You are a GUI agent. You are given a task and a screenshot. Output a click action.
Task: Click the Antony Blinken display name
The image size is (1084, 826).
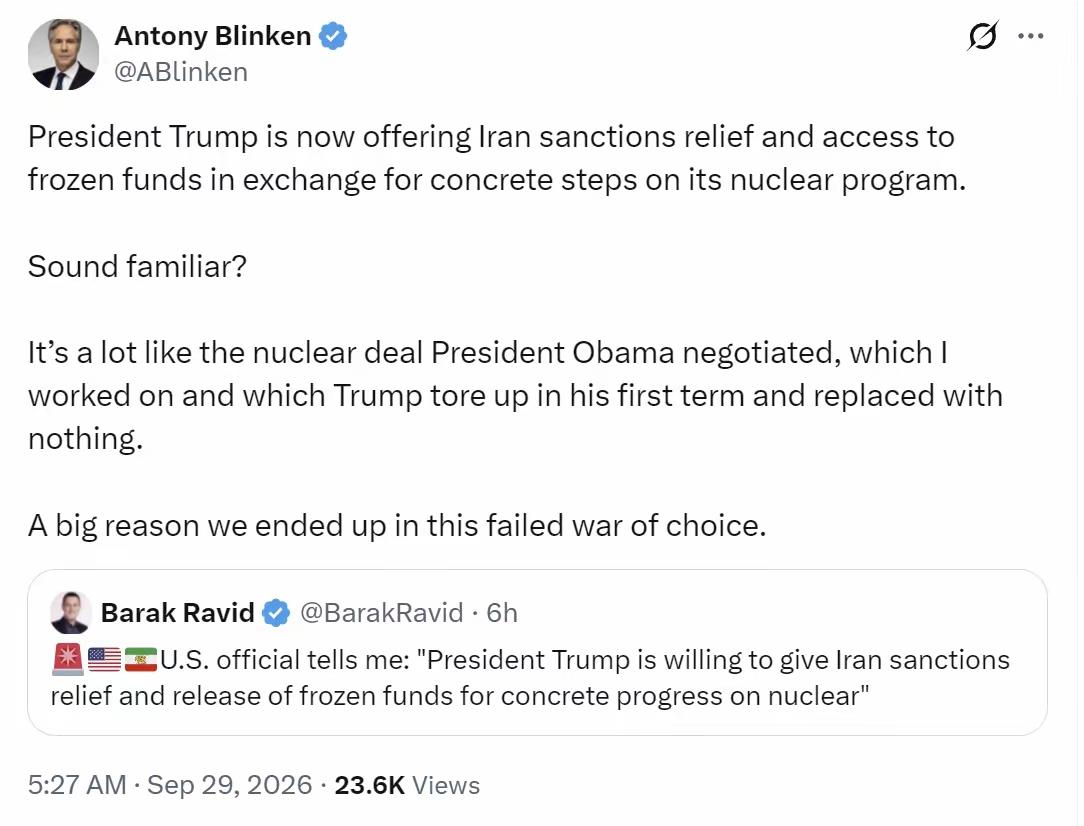click(213, 36)
